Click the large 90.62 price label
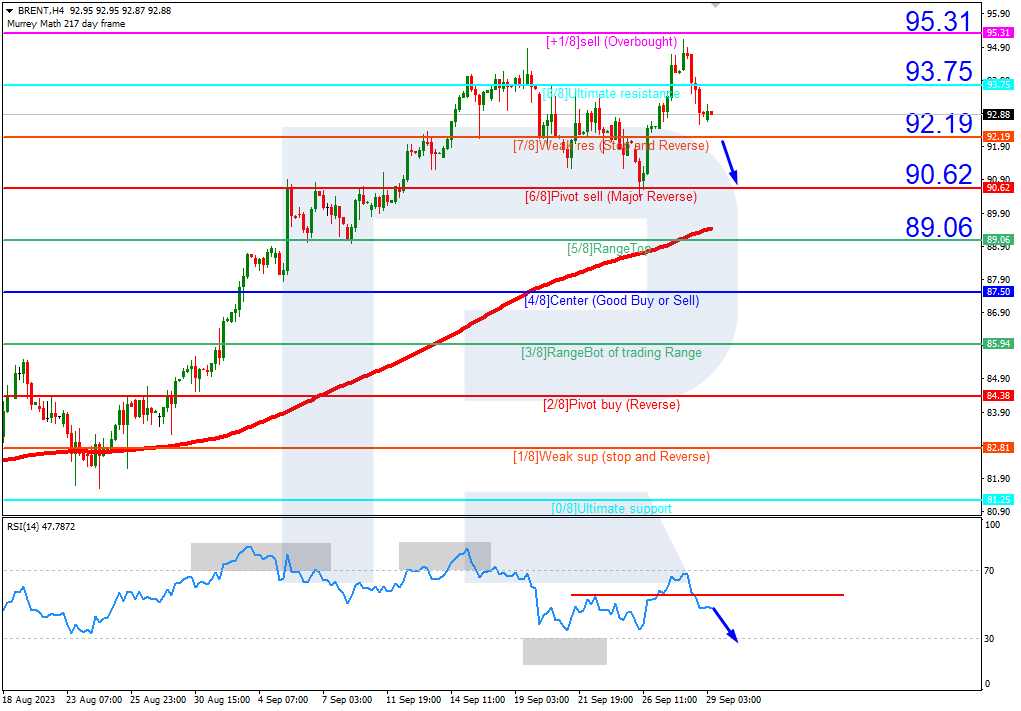 pos(938,174)
